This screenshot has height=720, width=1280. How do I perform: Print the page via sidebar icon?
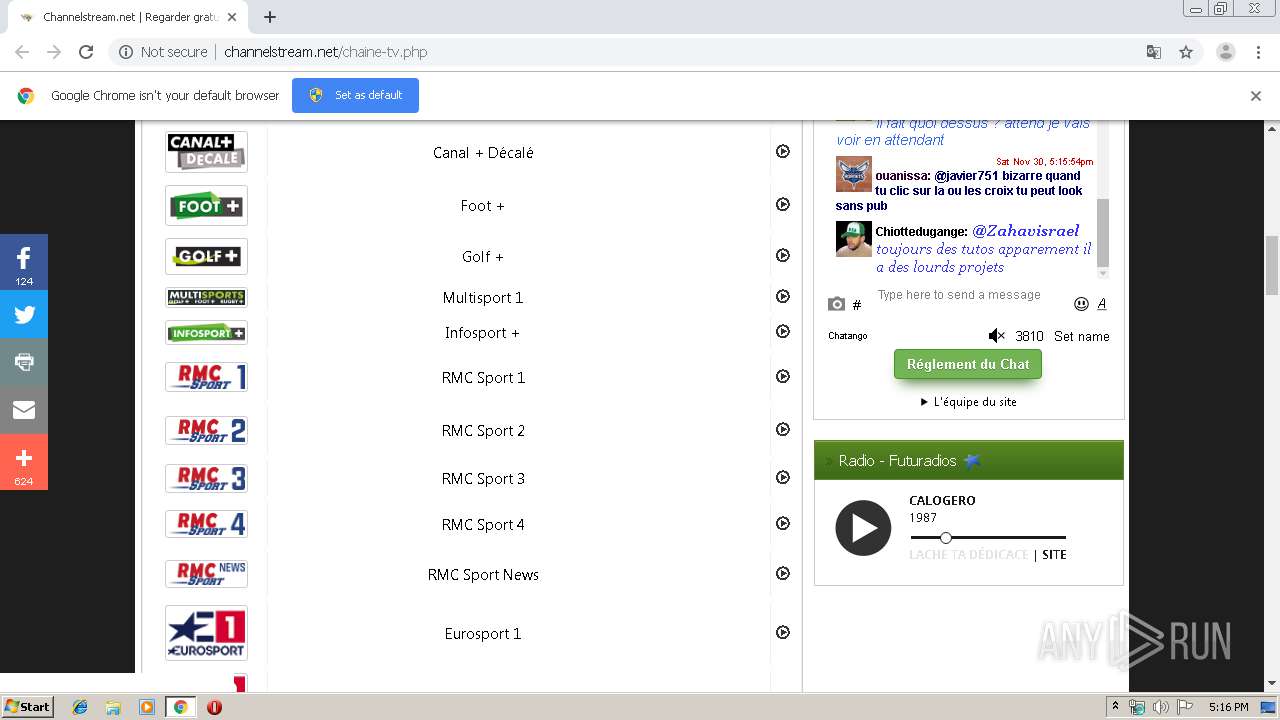[x=24, y=362]
